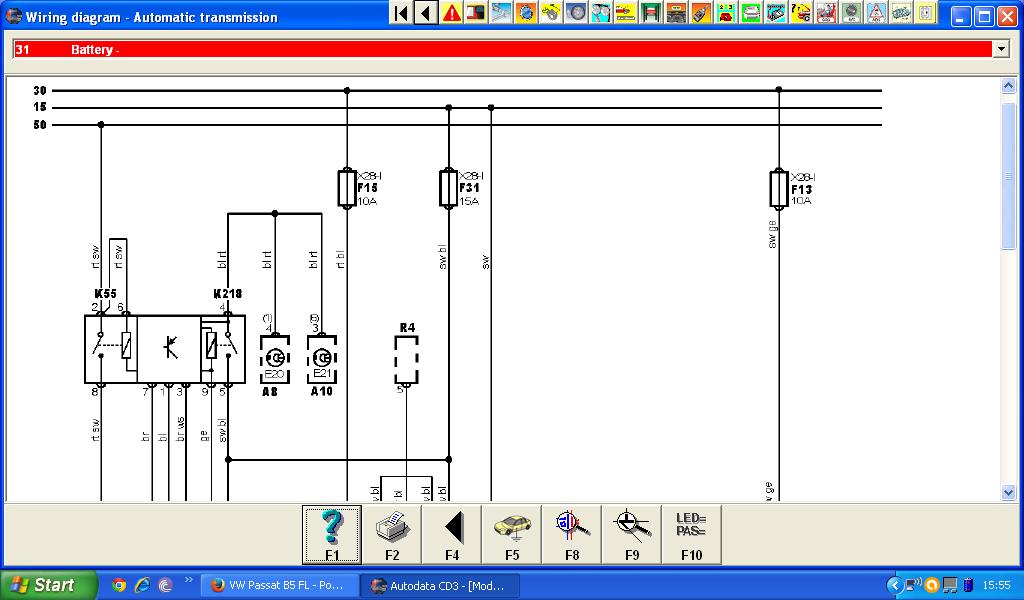This screenshot has width=1024, height=600.
Task: Click the go-to-first-page arrow icon
Action: [402, 12]
